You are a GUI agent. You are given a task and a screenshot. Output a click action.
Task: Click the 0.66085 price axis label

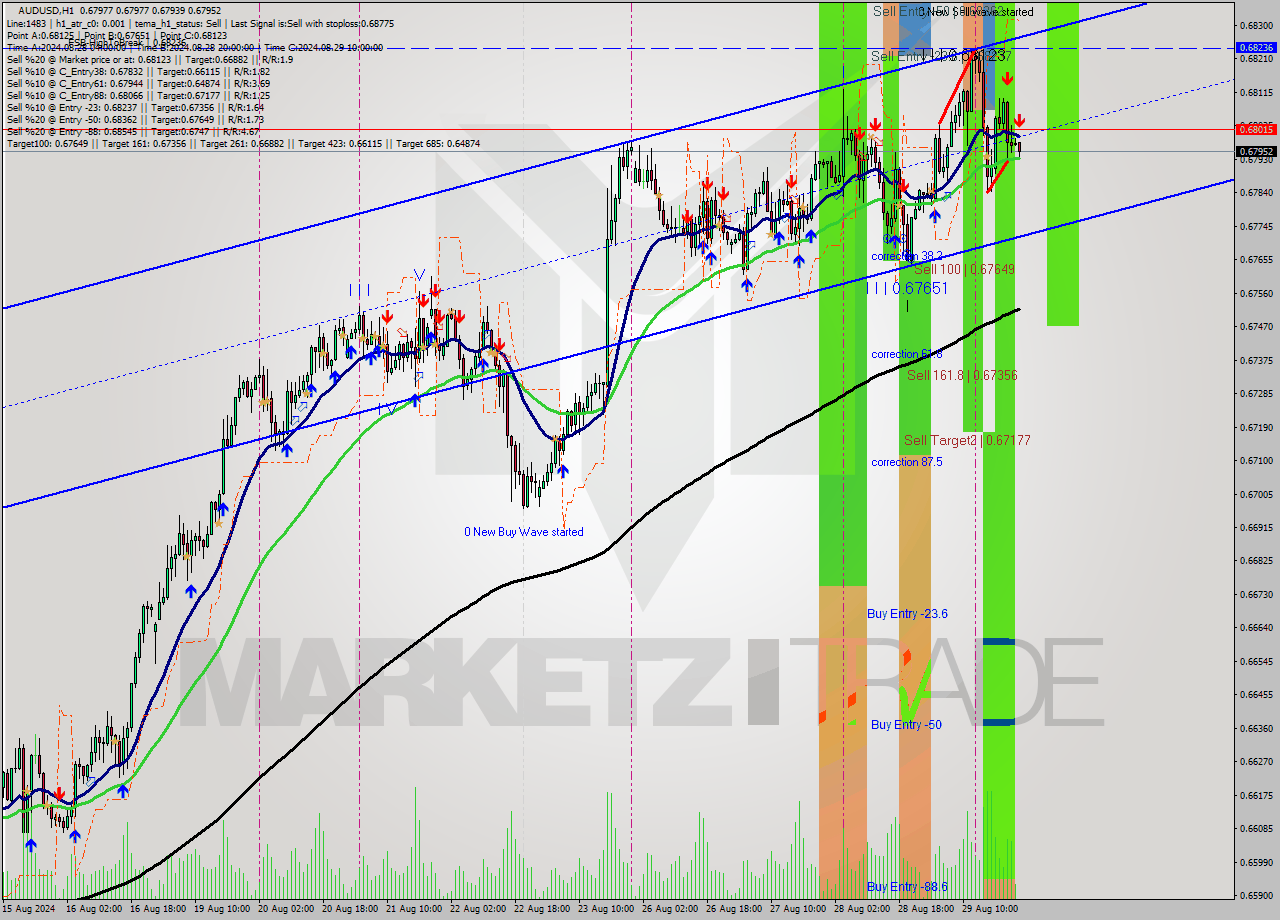1256,829
